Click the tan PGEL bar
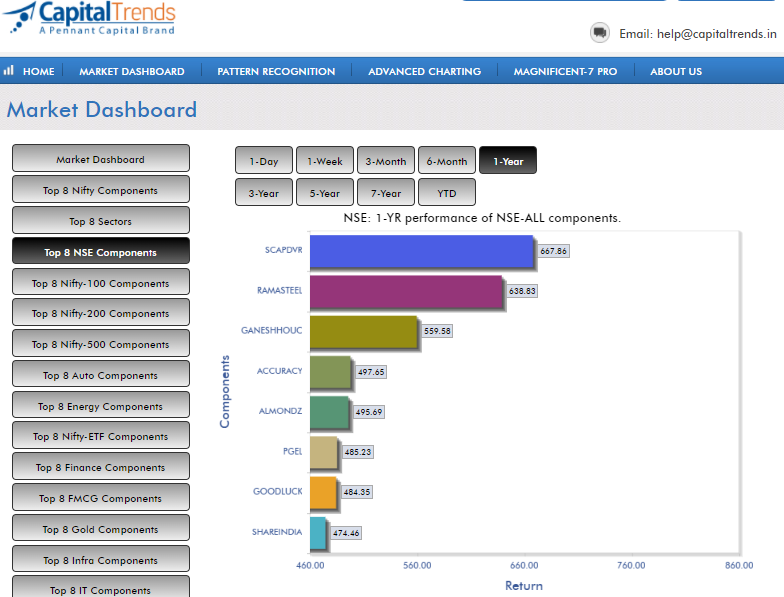Screen dimensions: 784x597 [x=324, y=452]
